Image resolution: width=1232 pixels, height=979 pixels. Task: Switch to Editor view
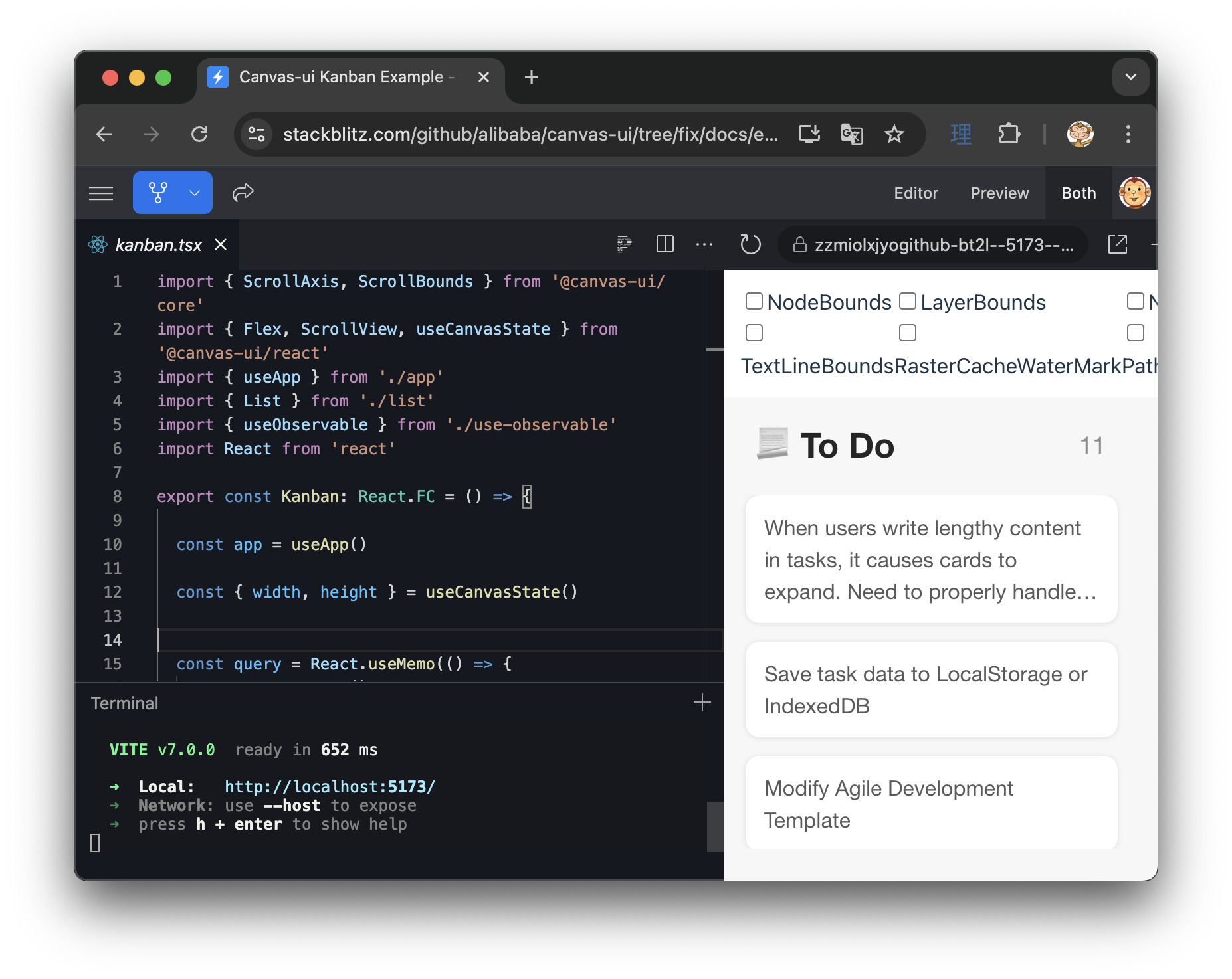[x=916, y=193]
